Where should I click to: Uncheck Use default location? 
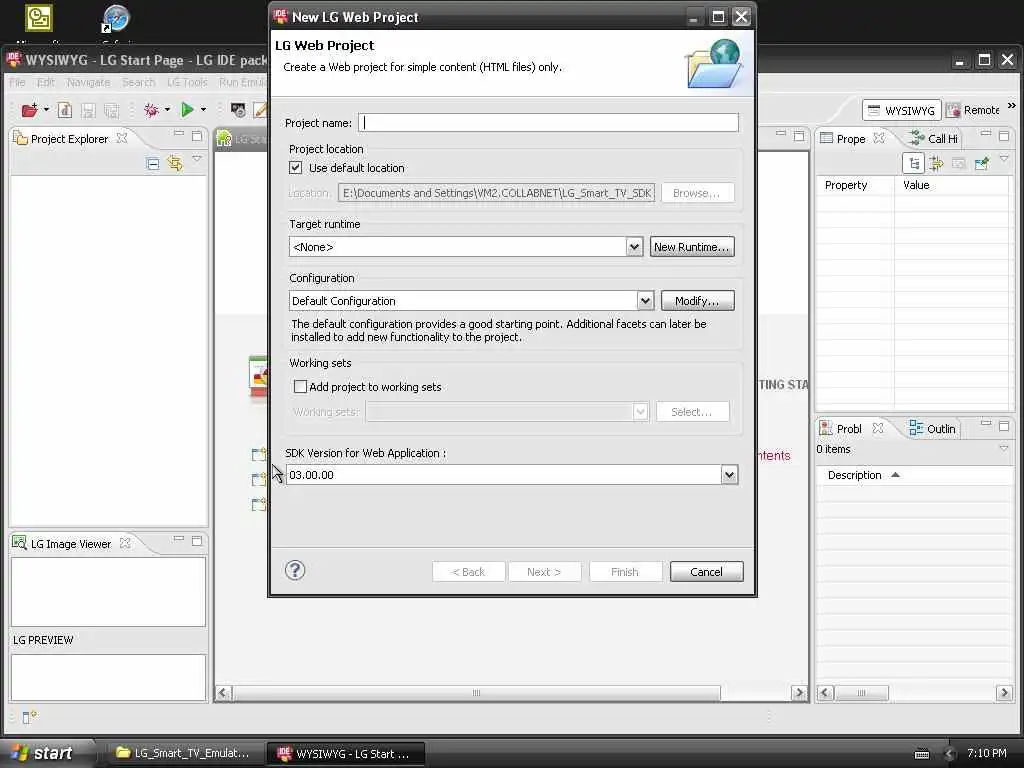point(296,168)
